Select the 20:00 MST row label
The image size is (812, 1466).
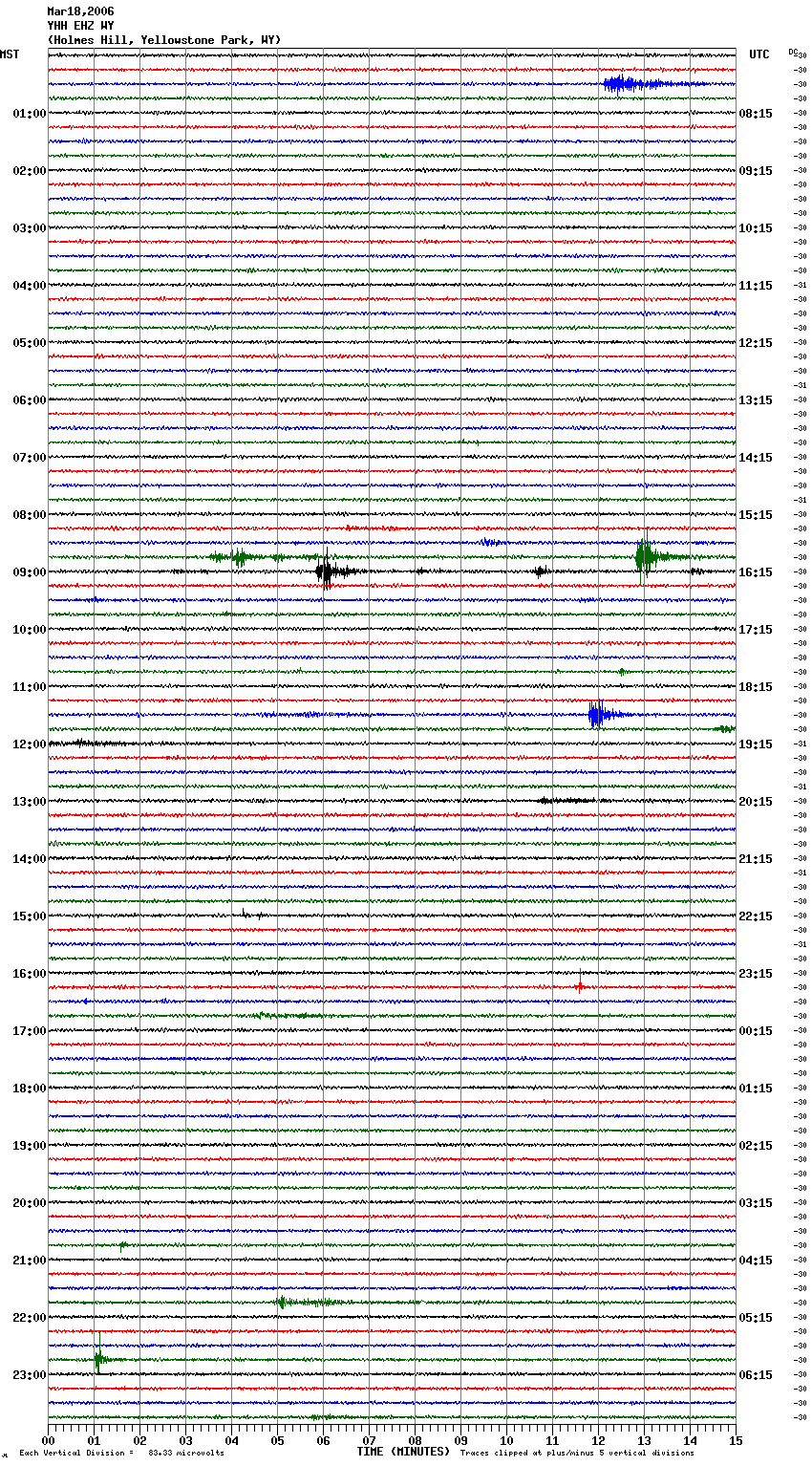29,1203
